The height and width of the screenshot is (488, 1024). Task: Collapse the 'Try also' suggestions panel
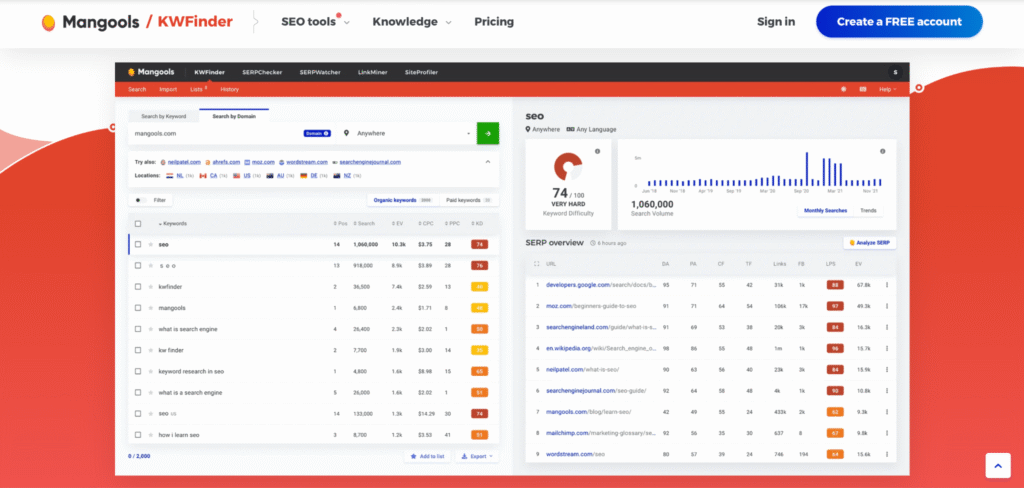click(x=487, y=161)
